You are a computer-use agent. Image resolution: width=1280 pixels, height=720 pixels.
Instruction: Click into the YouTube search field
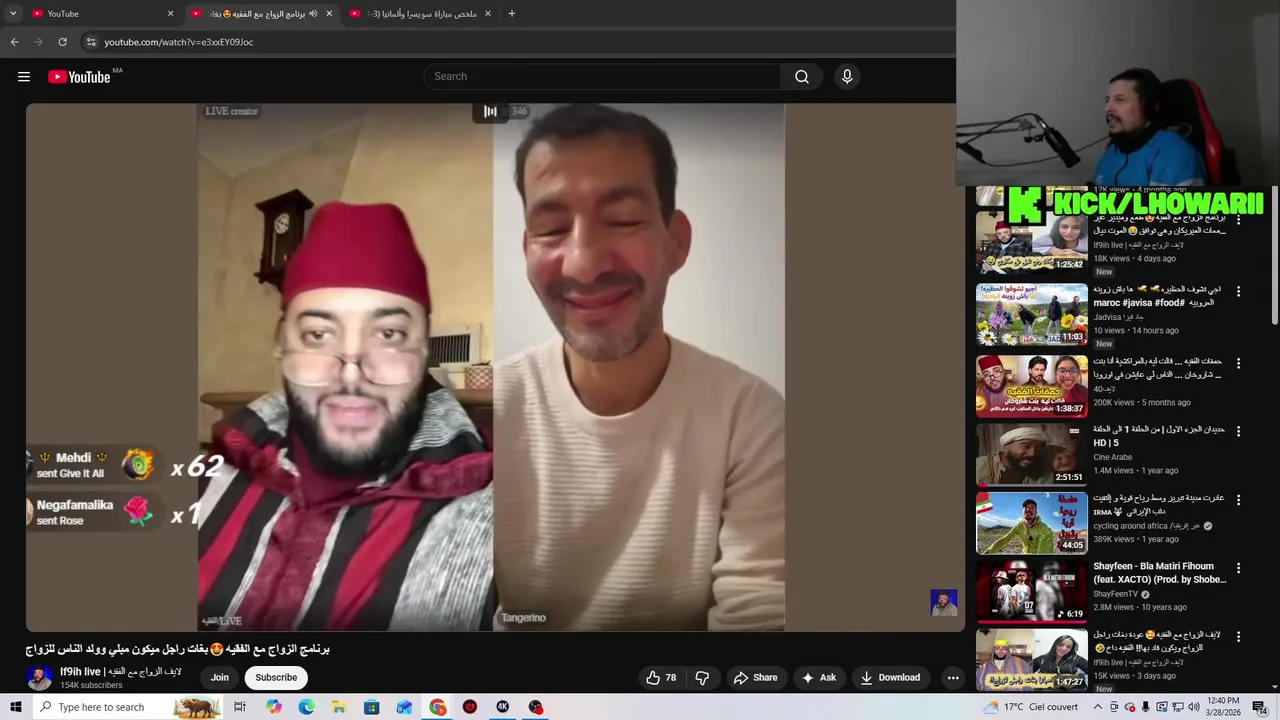point(602,77)
